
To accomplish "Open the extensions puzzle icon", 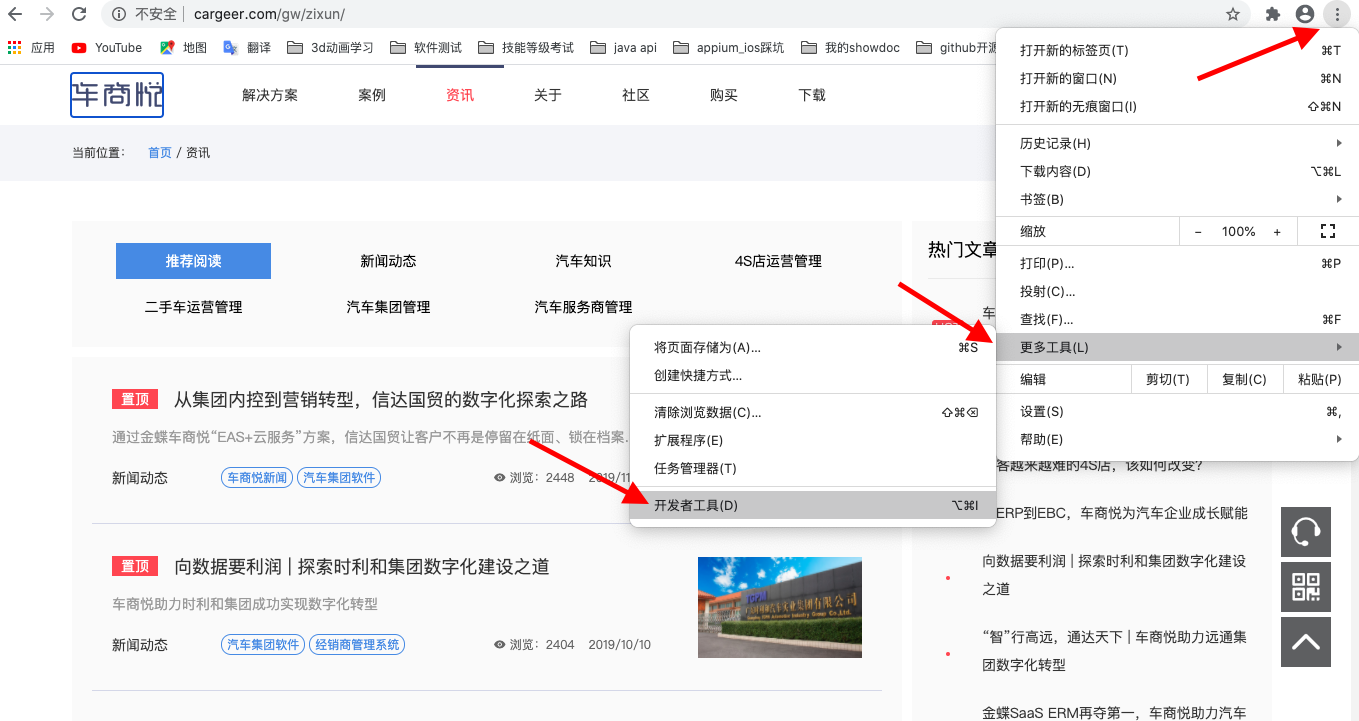I will click(1273, 15).
